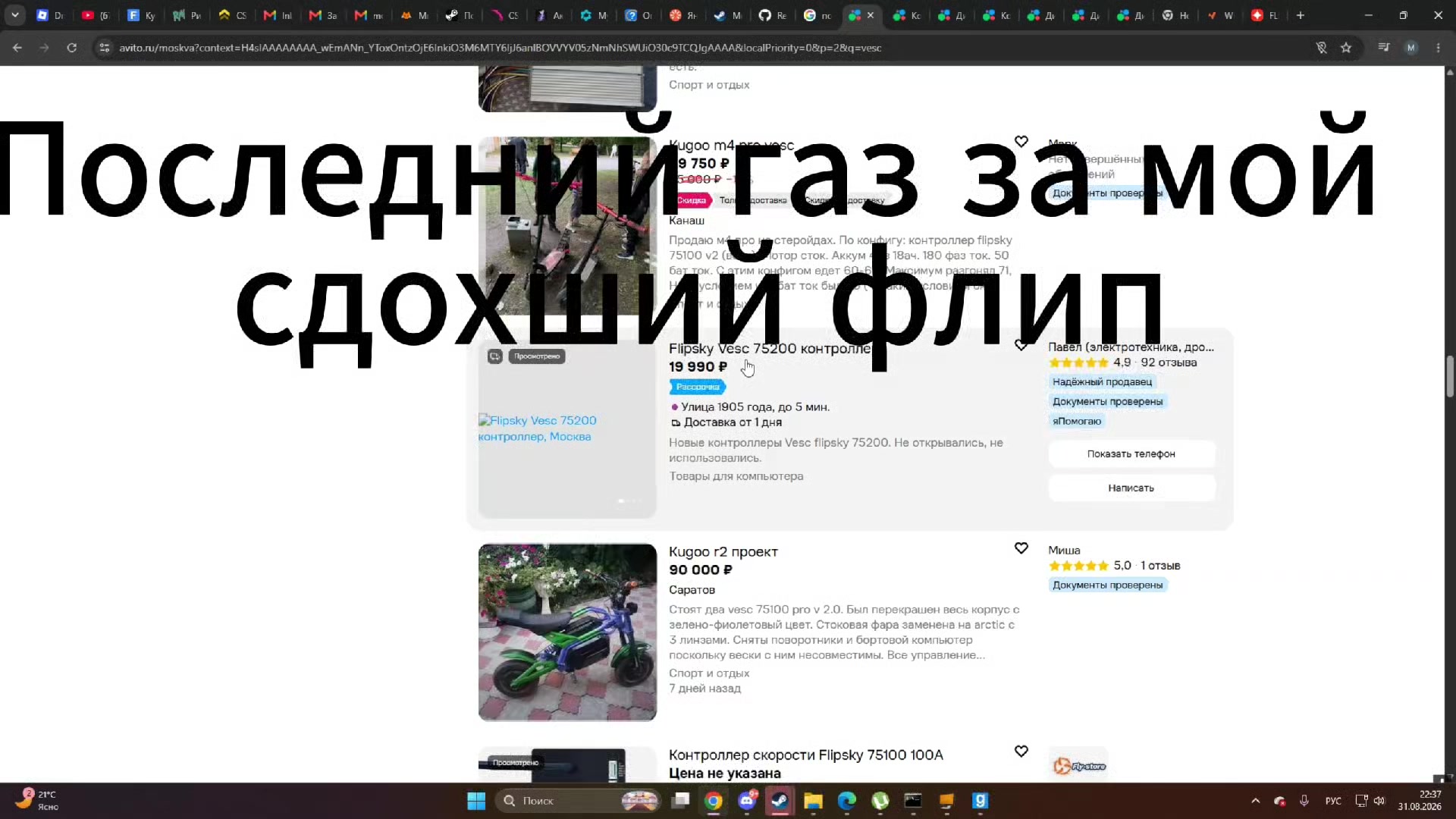
Task: Open the tab search dropdown
Action: click(x=15, y=15)
